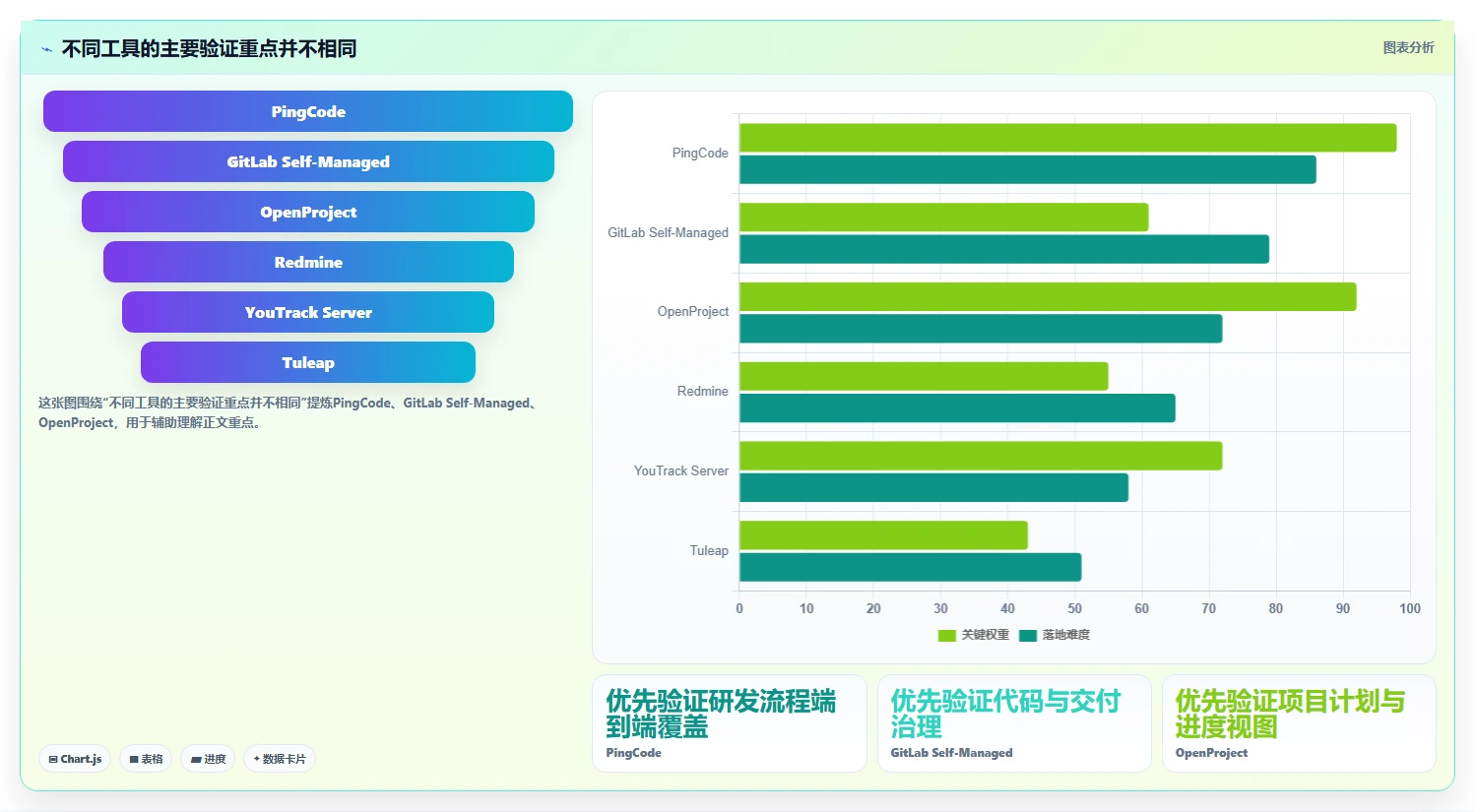Open the 优先验证项目计划与进度视图 card
Image resolution: width=1475 pixels, height=812 pixels.
pyautogui.click(x=1299, y=723)
